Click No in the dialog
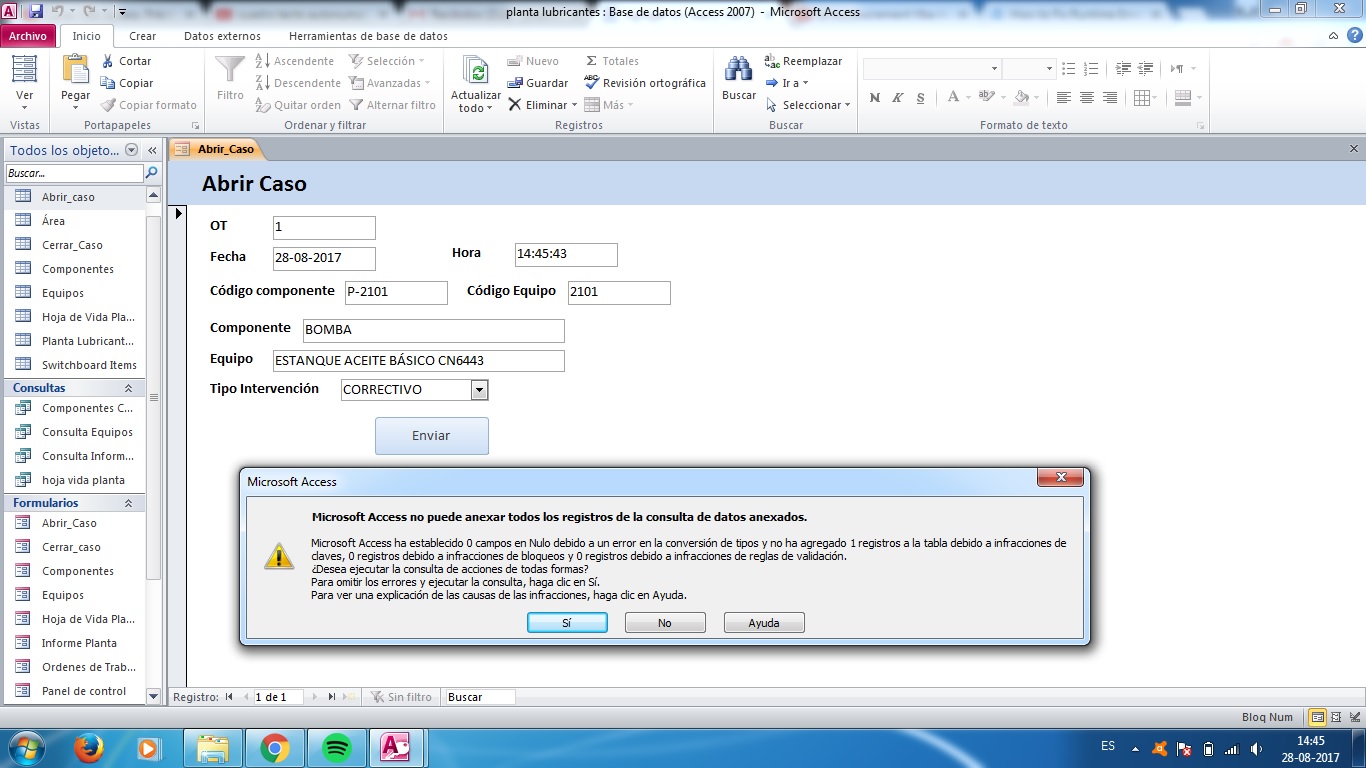This screenshot has height=768, width=1366. (665, 623)
